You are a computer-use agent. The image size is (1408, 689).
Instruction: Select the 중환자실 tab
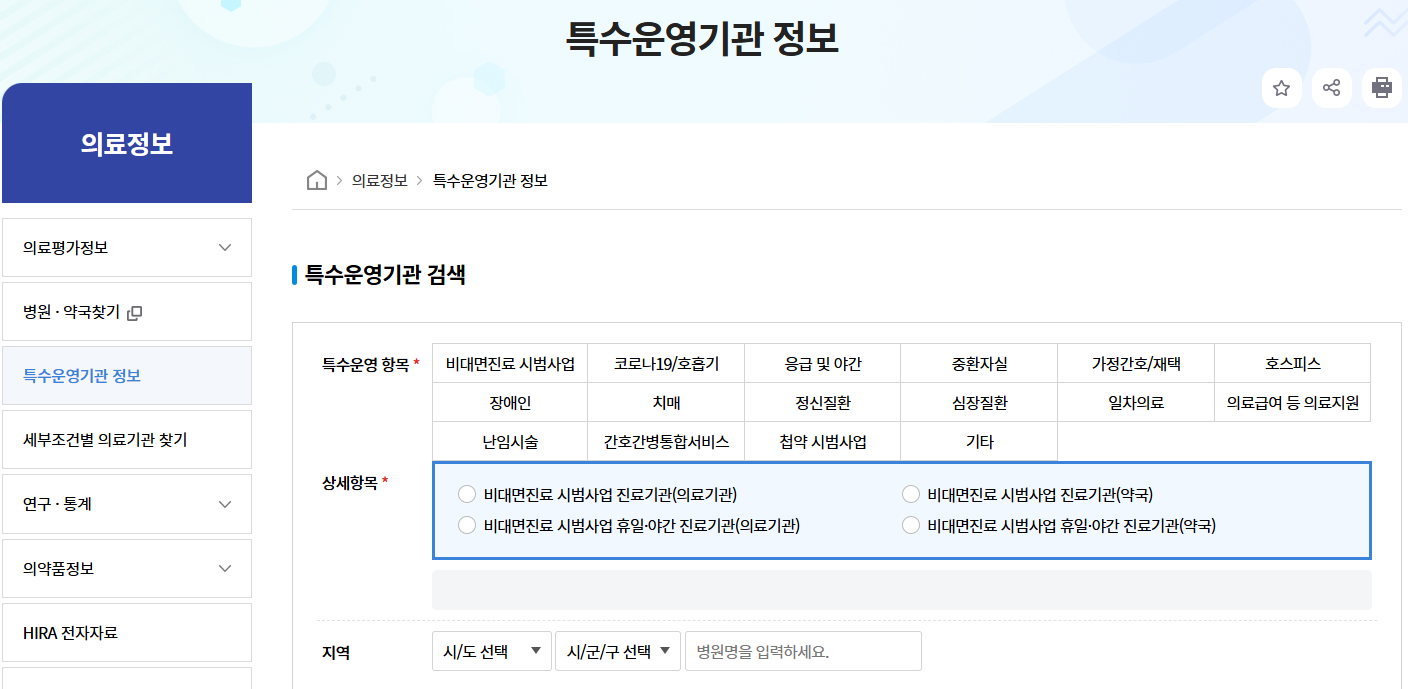coord(979,364)
